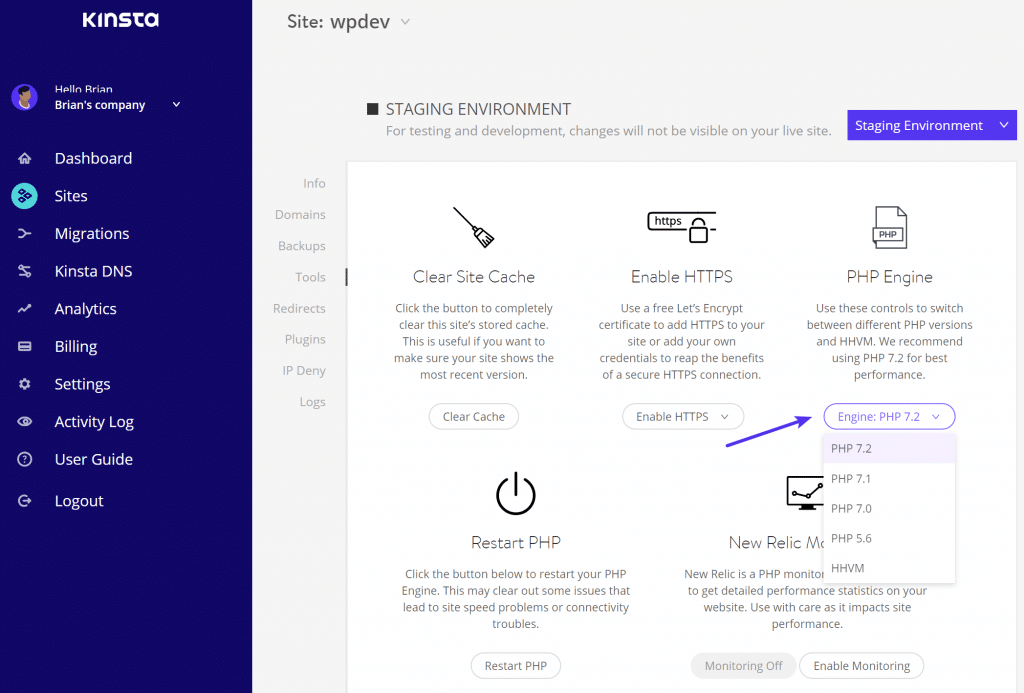Click the Logout icon

tap(25, 501)
